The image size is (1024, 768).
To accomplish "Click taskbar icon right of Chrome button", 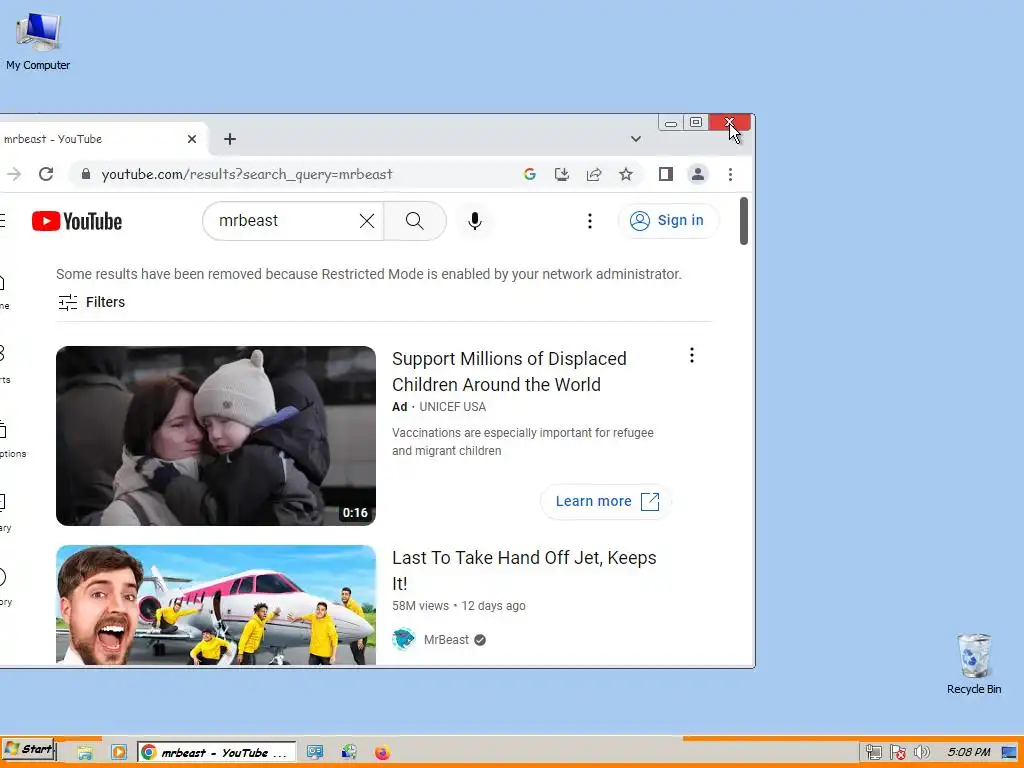I will (315, 752).
